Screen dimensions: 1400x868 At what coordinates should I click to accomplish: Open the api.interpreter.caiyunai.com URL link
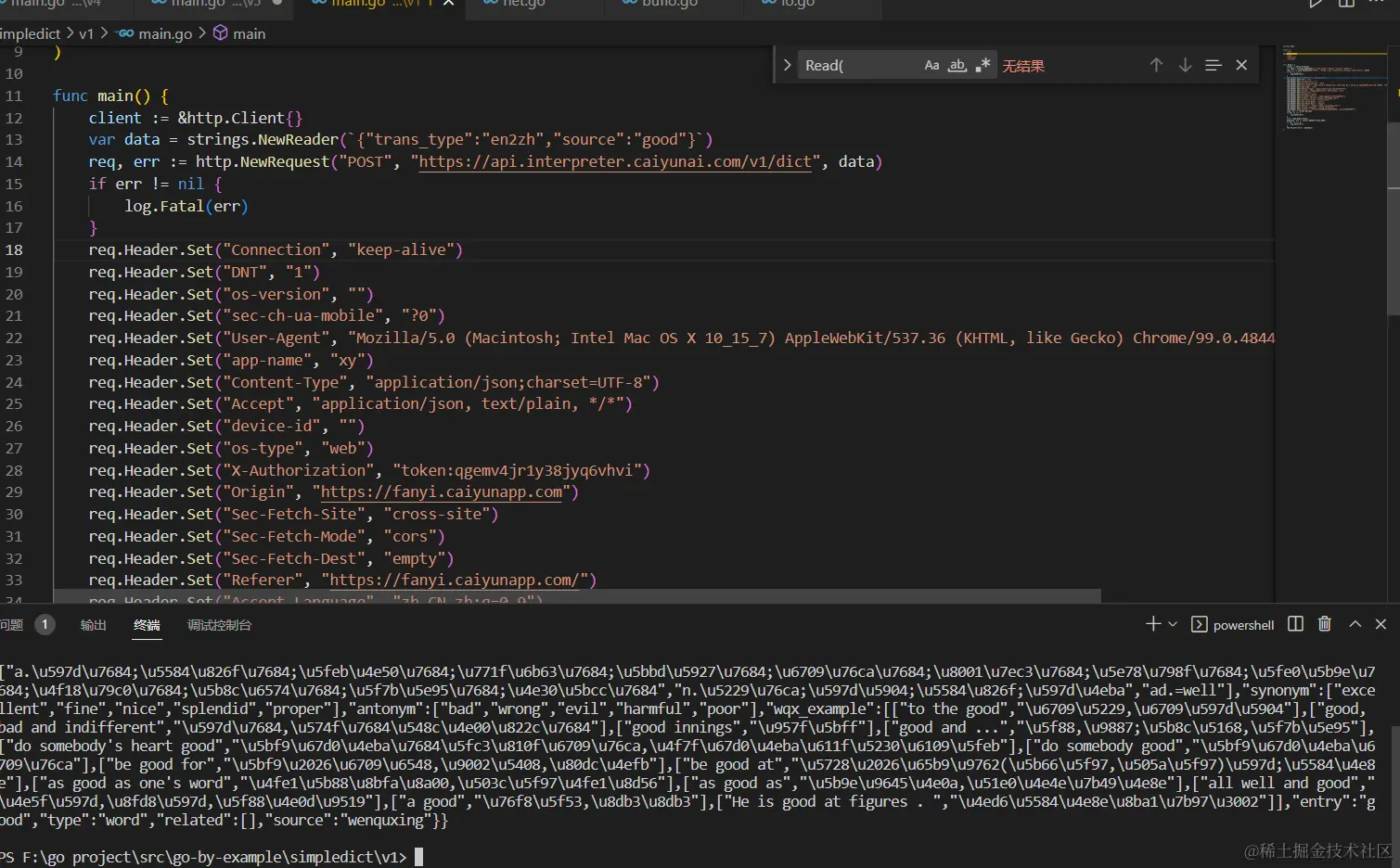click(x=615, y=162)
